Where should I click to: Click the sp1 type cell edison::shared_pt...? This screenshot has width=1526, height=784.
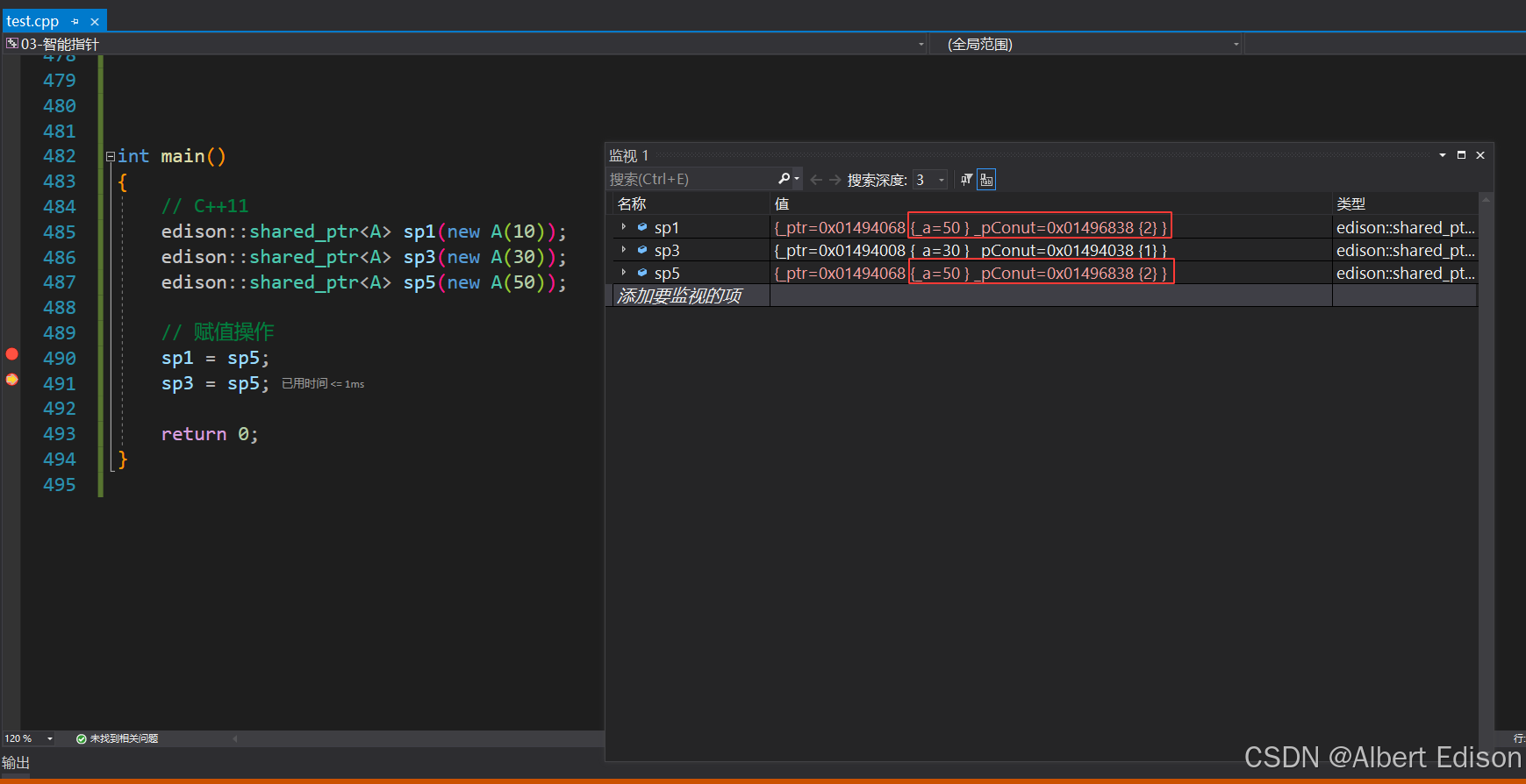point(1405,227)
